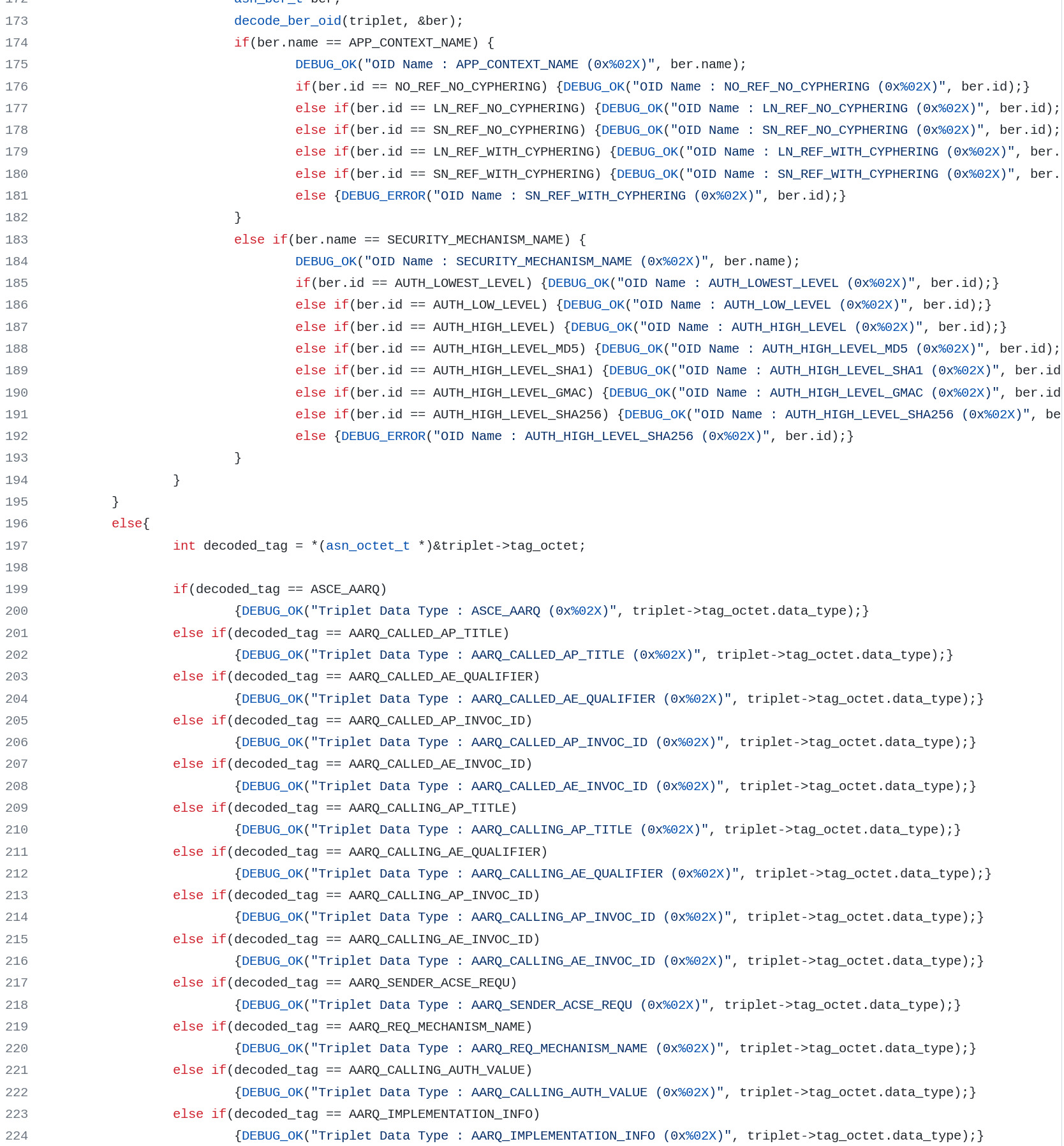Click line number 210 in the gutter
Viewport: 1064px width, 1146px height.
(17, 830)
